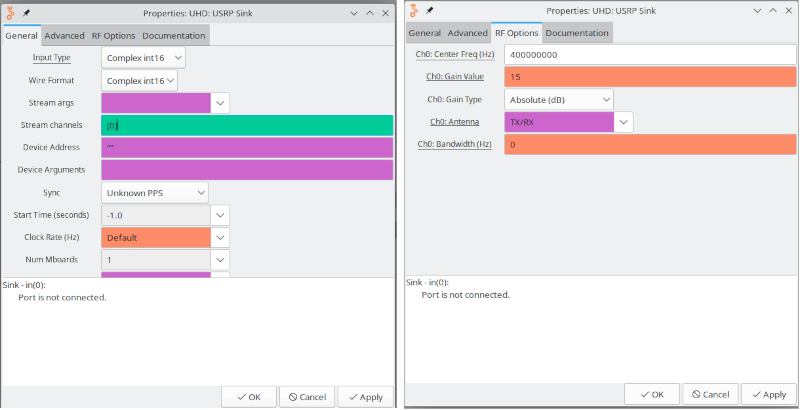This screenshot has height=410, width=800.
Task: Open the Ch0 Gain Type dropdown
Action: click(x=558, y=99)
